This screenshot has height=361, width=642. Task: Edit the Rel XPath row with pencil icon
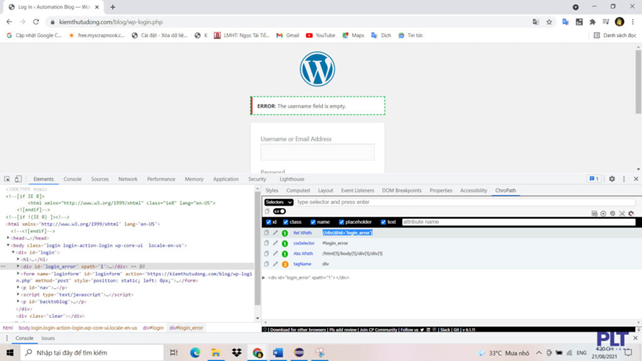click(275, 232)
